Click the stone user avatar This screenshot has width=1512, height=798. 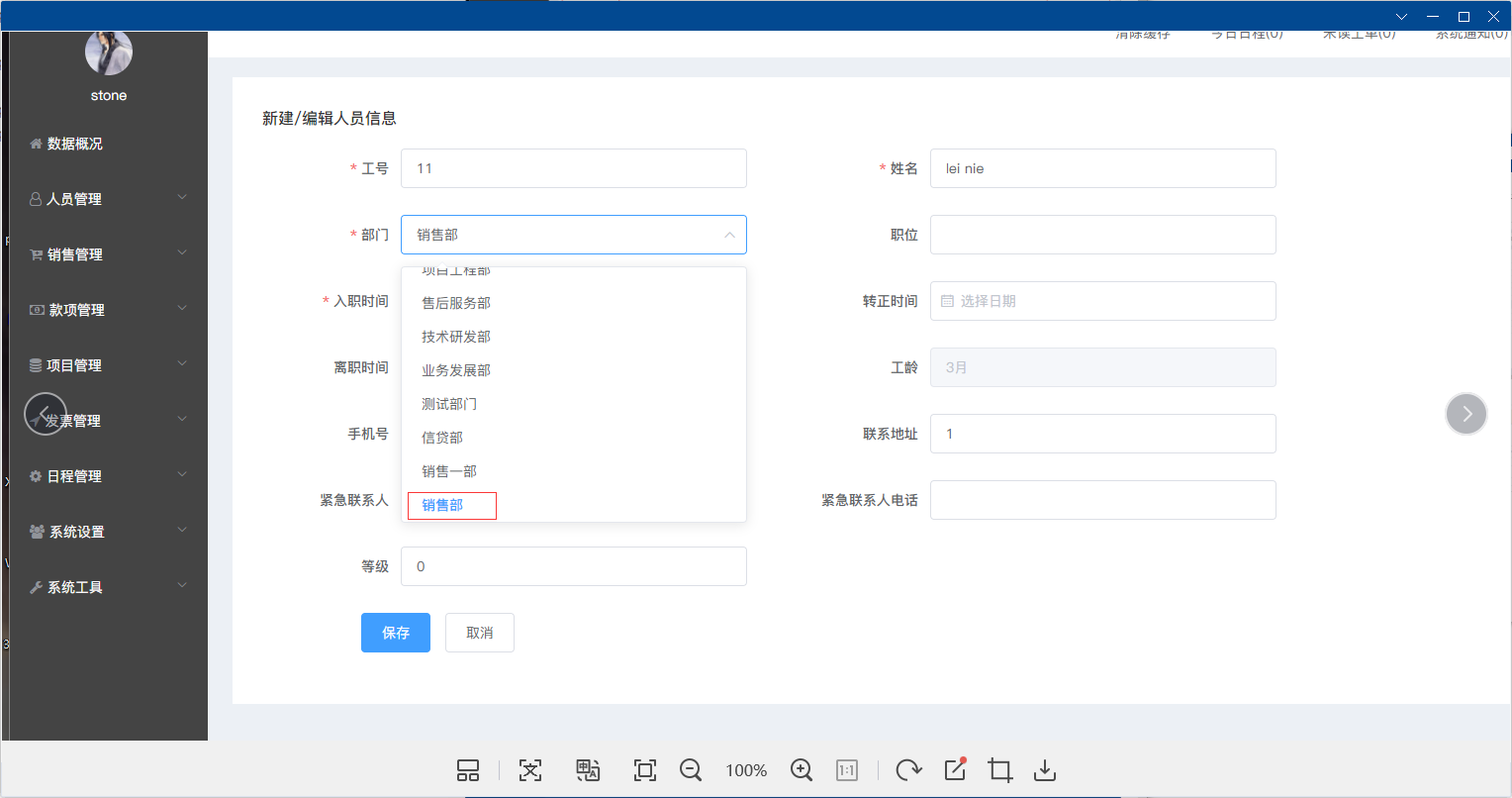pyautogui.click(x=109, y=52)
